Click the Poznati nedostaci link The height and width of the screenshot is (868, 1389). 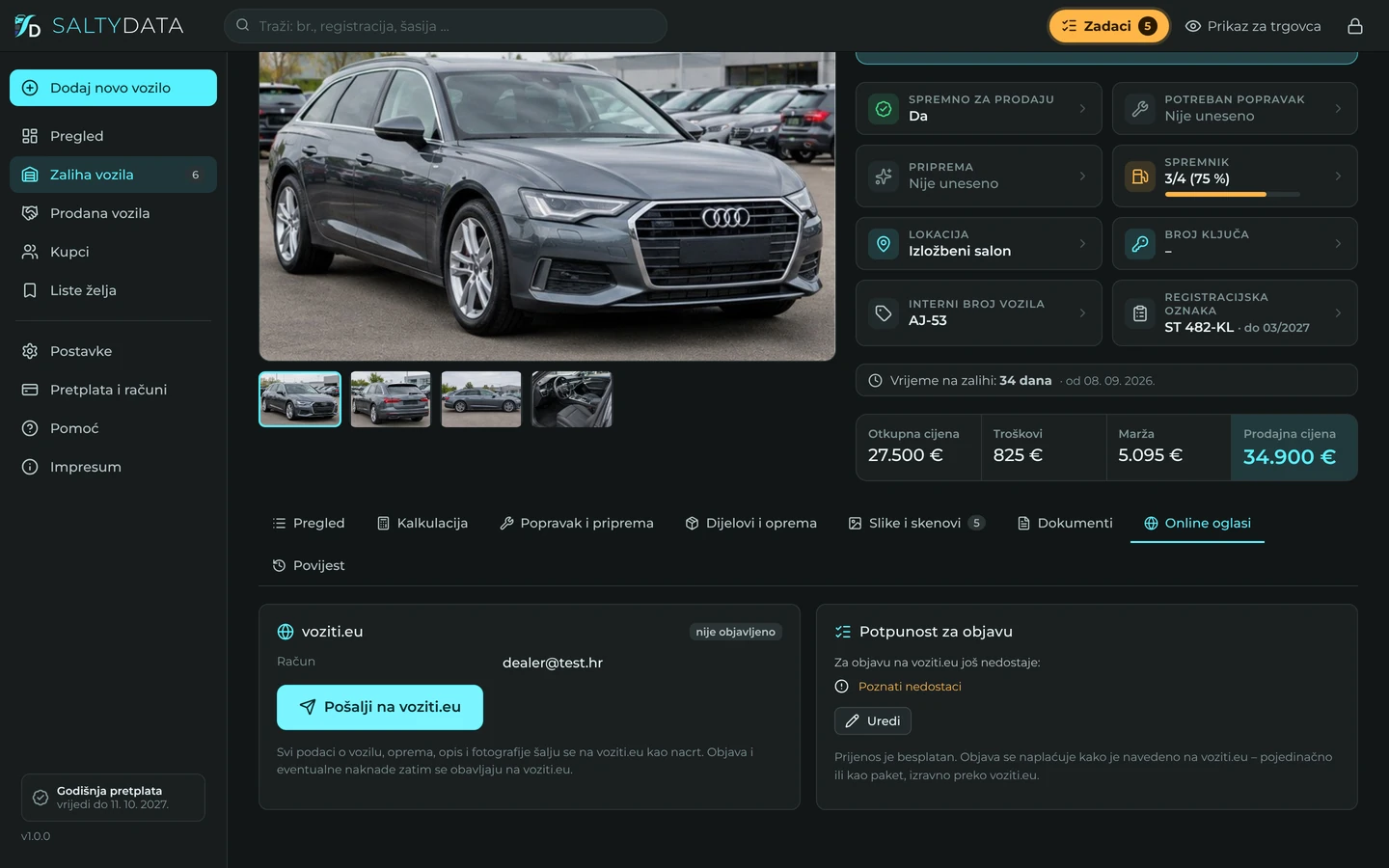pos(910,687)
